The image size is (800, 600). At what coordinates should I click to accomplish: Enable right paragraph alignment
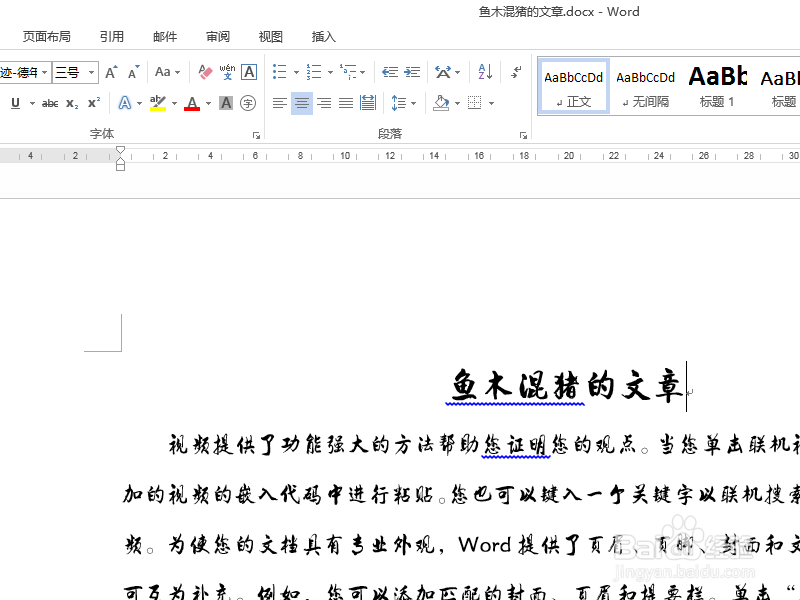pyautogui.click(x=324, y=103)
